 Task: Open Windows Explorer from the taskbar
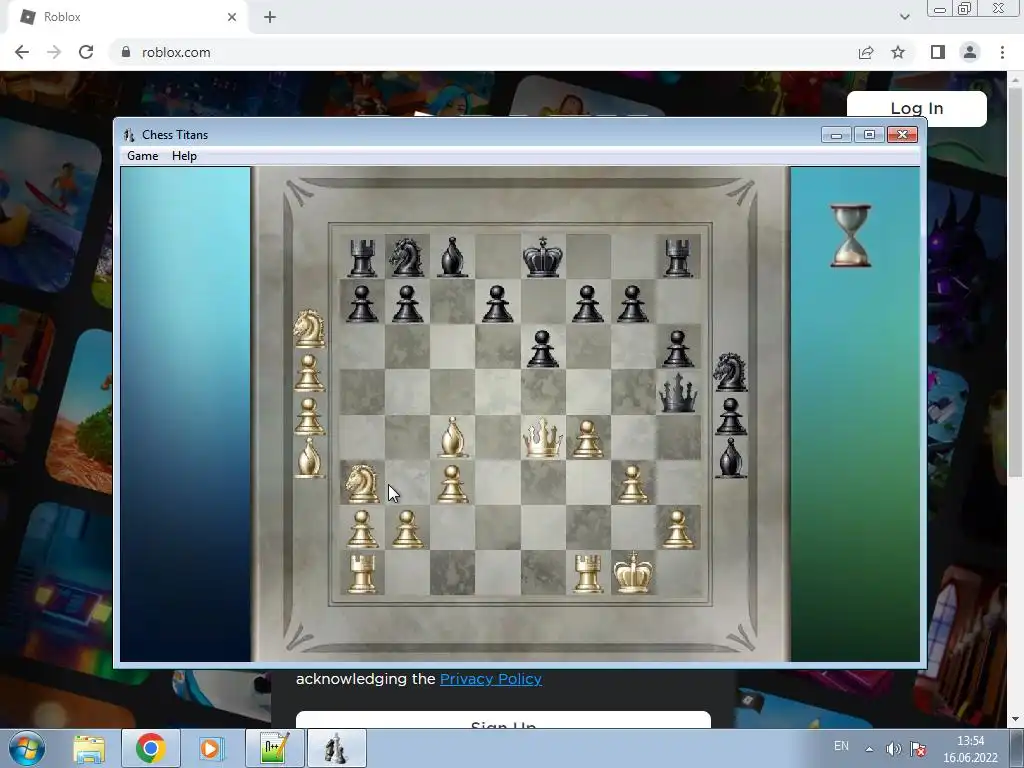click(x=89, y=748)
